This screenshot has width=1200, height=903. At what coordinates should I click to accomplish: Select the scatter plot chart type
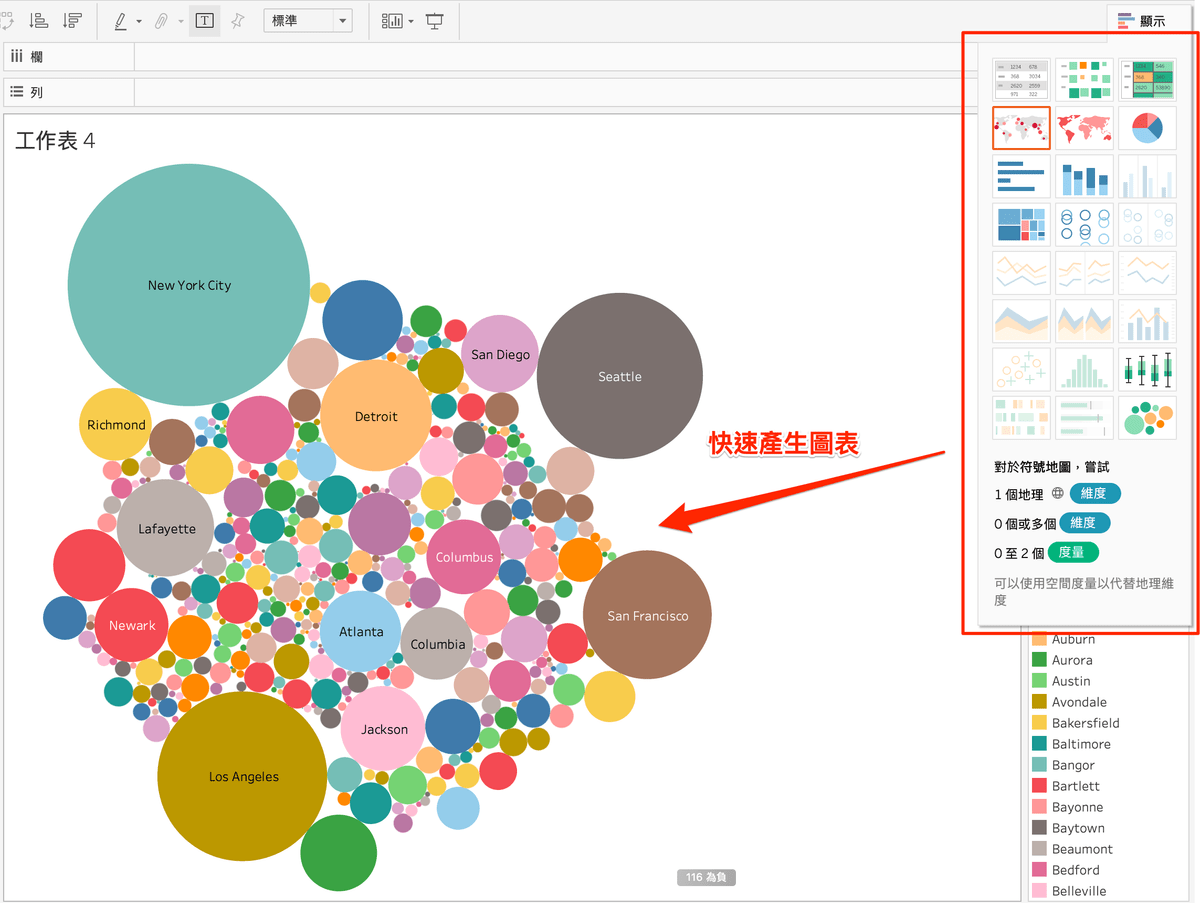(x=1021, y=369)
